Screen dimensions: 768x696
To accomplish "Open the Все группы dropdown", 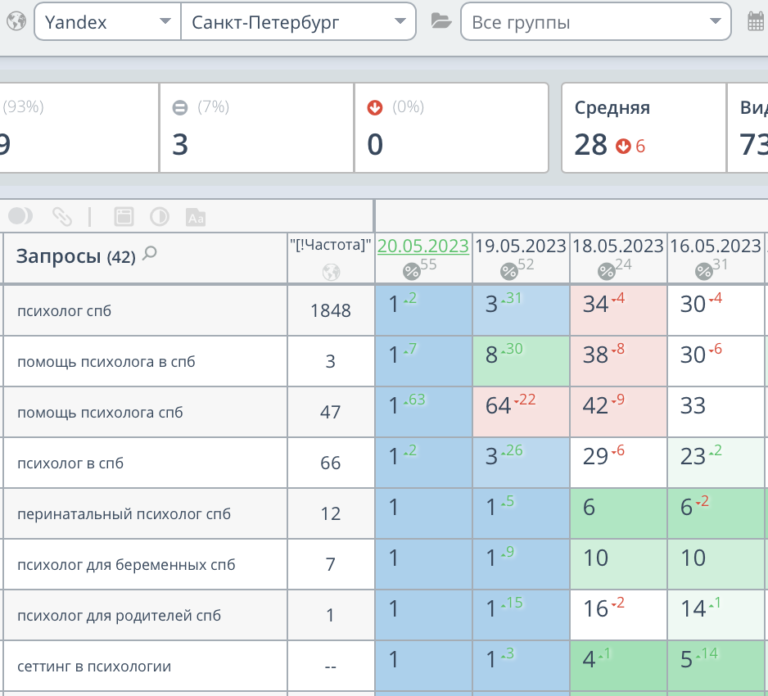I will click(596, 21).
